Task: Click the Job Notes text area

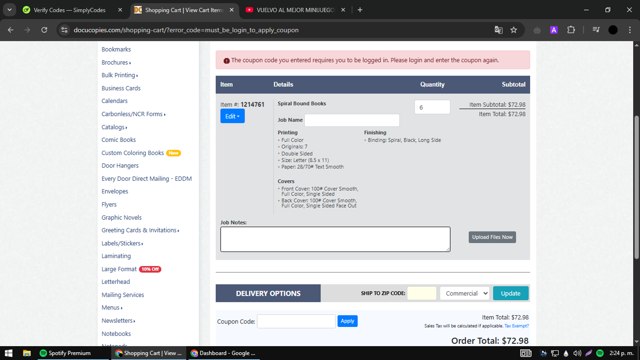Action: click(x=336, y=239)
